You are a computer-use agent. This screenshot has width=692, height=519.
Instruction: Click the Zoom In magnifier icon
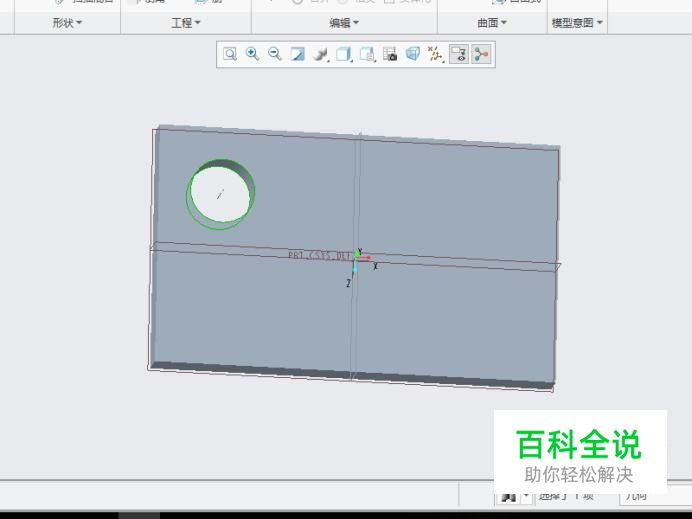pos(252,54)
